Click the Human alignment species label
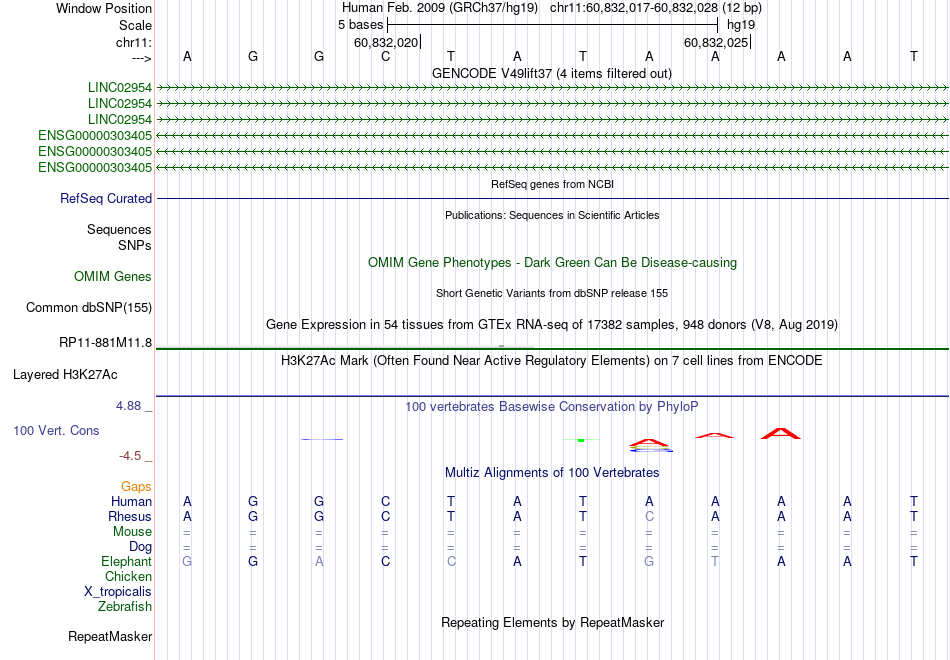Screen dimensions: 950x660 pyautogui.click(x=131, y=501)
